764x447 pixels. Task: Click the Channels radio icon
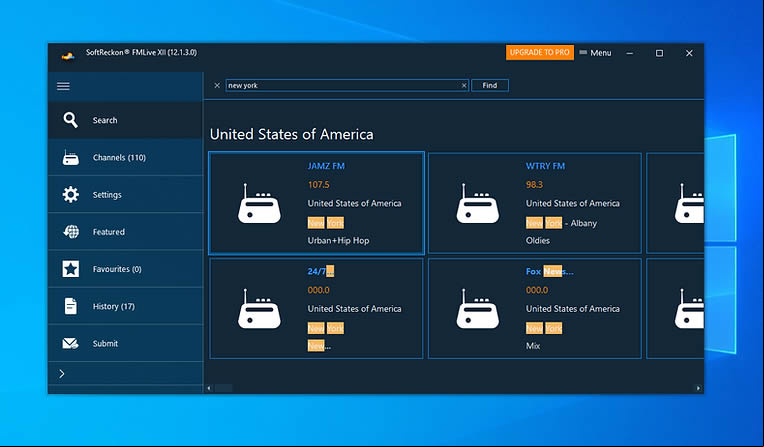tap(71, 157)
